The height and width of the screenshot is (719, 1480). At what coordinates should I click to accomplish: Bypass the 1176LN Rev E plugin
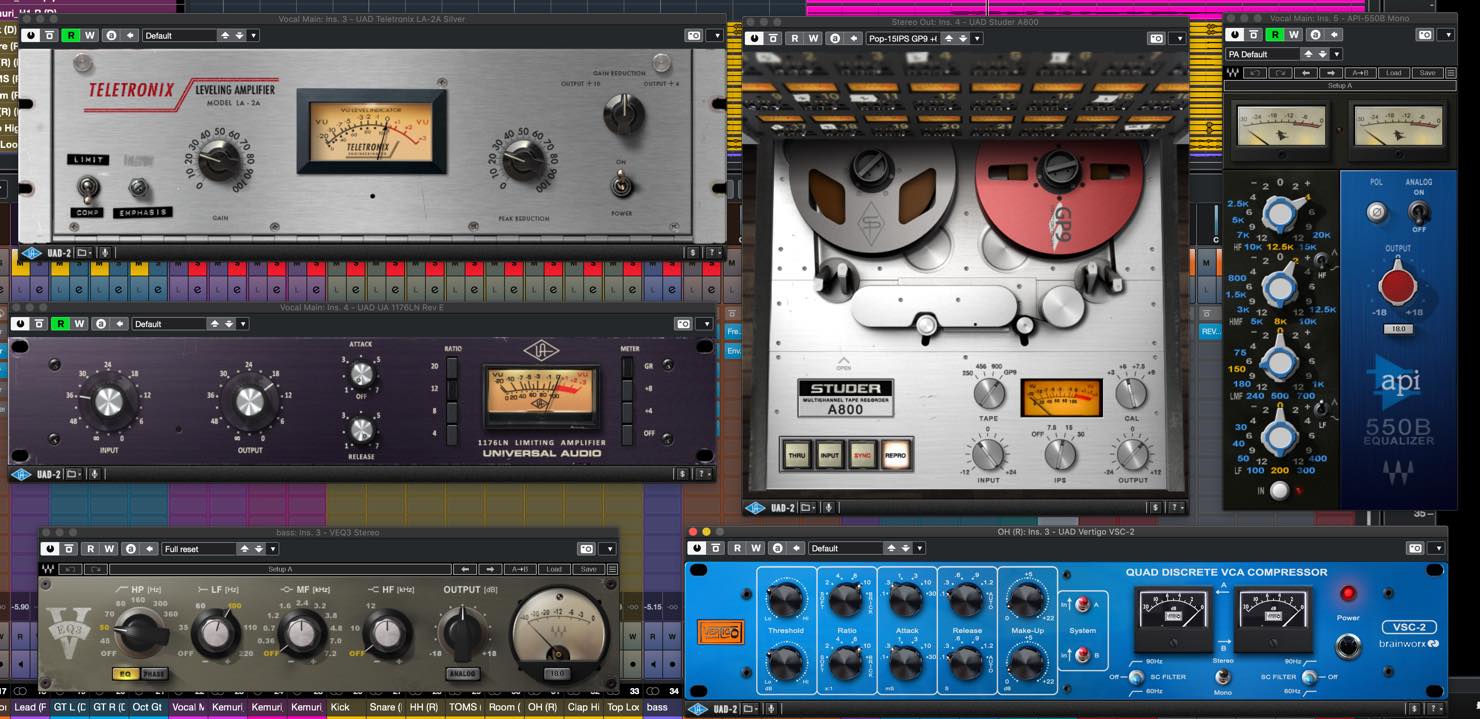click(20, 324)
